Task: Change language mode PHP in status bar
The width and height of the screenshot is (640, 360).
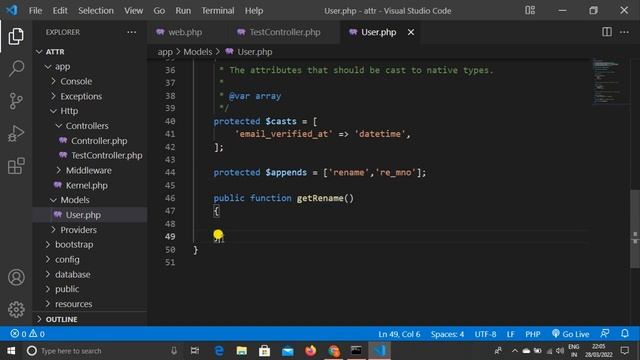Action: (x=533, y=334)
